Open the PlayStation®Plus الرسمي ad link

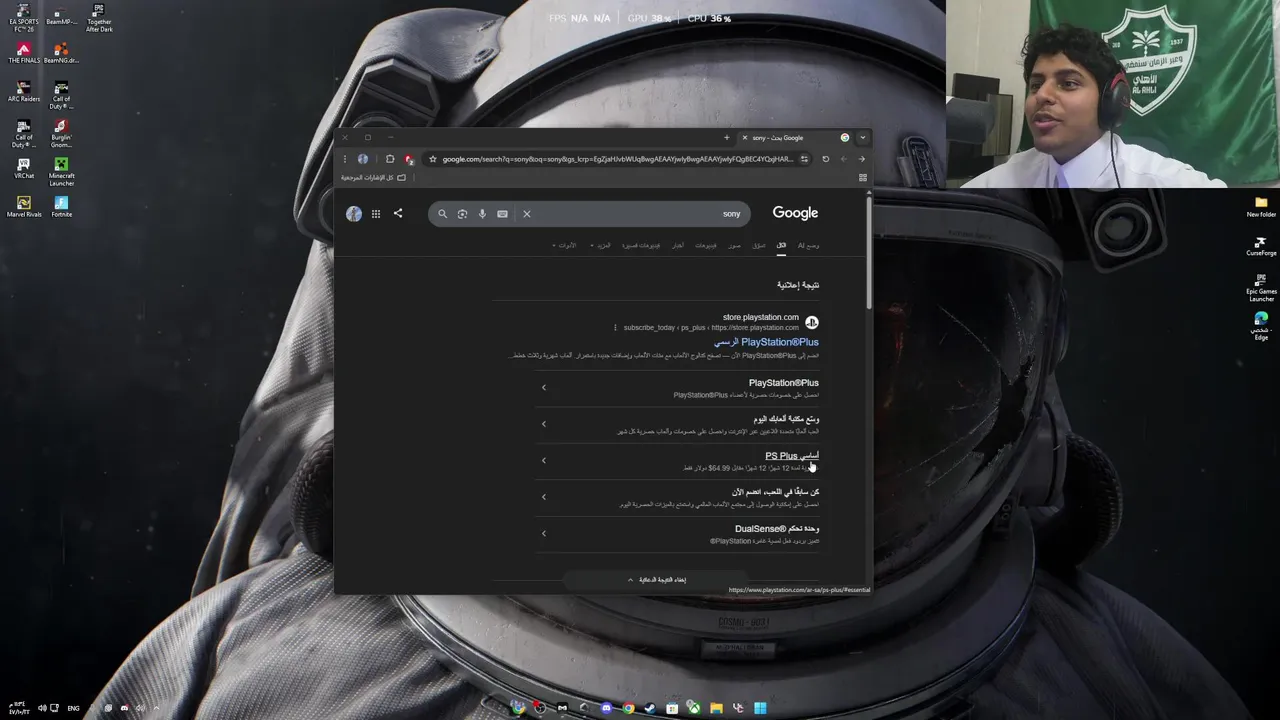pyautogui.click(x=767, y=342)
